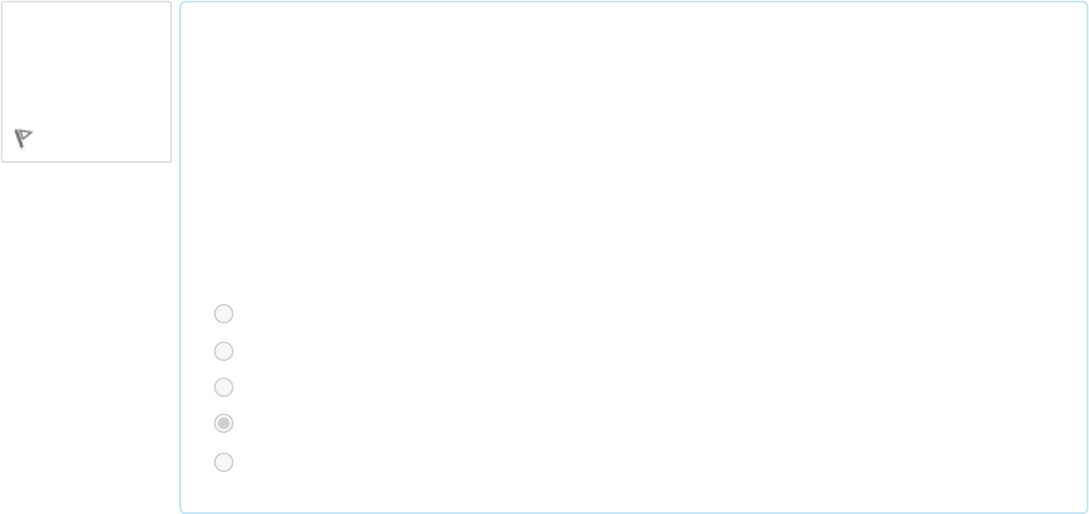Click inside the gray-bordered left info box
The height and width of the screenshot is (514, 1089).
[x=86, y=81]
